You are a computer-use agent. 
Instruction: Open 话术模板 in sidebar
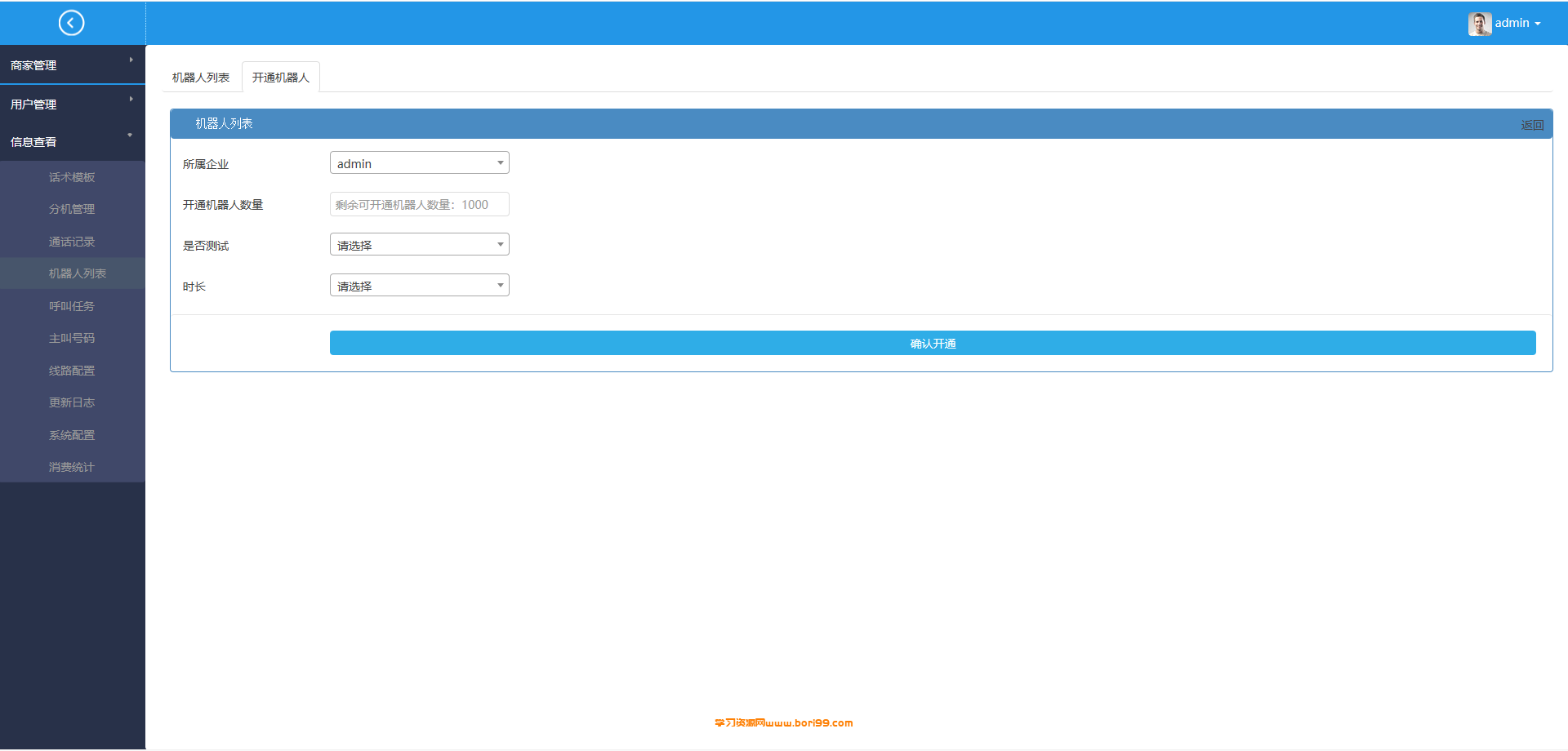[72, 177]
